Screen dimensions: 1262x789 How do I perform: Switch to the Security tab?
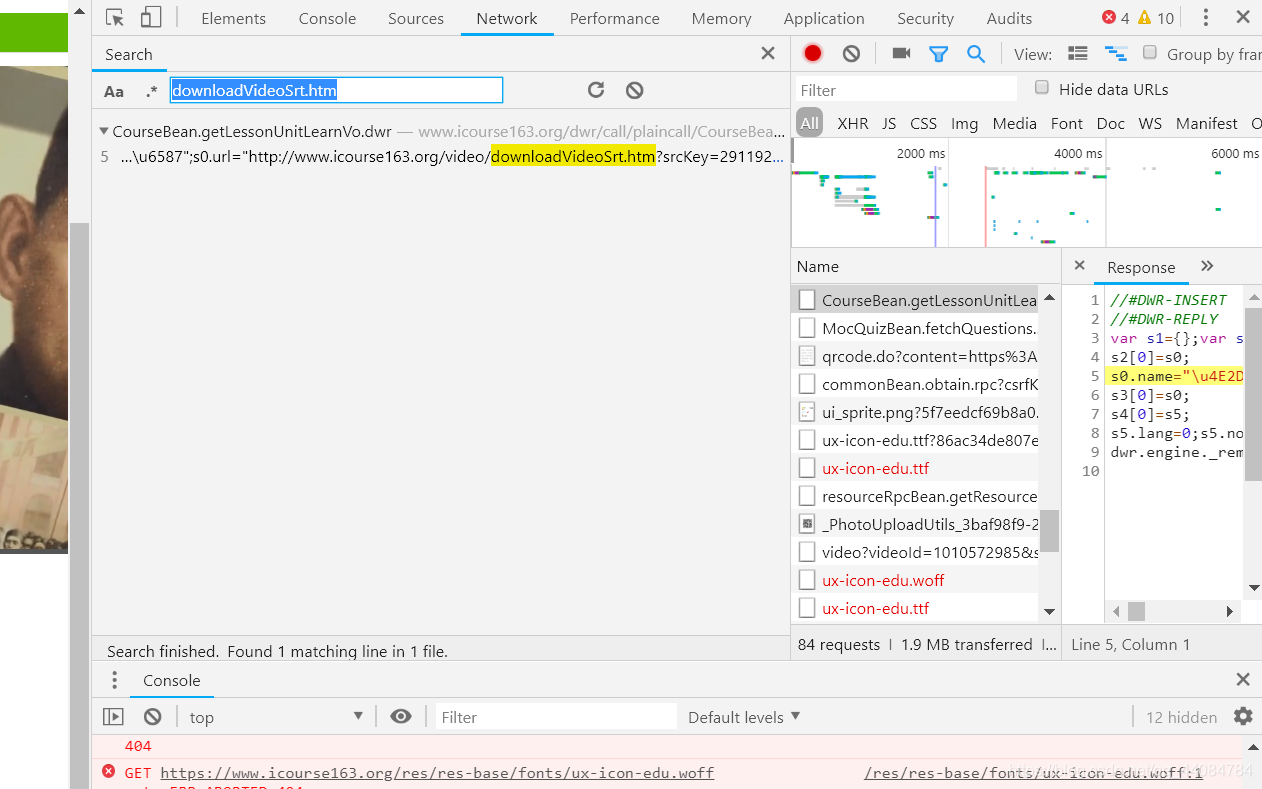tap(925, 18)
